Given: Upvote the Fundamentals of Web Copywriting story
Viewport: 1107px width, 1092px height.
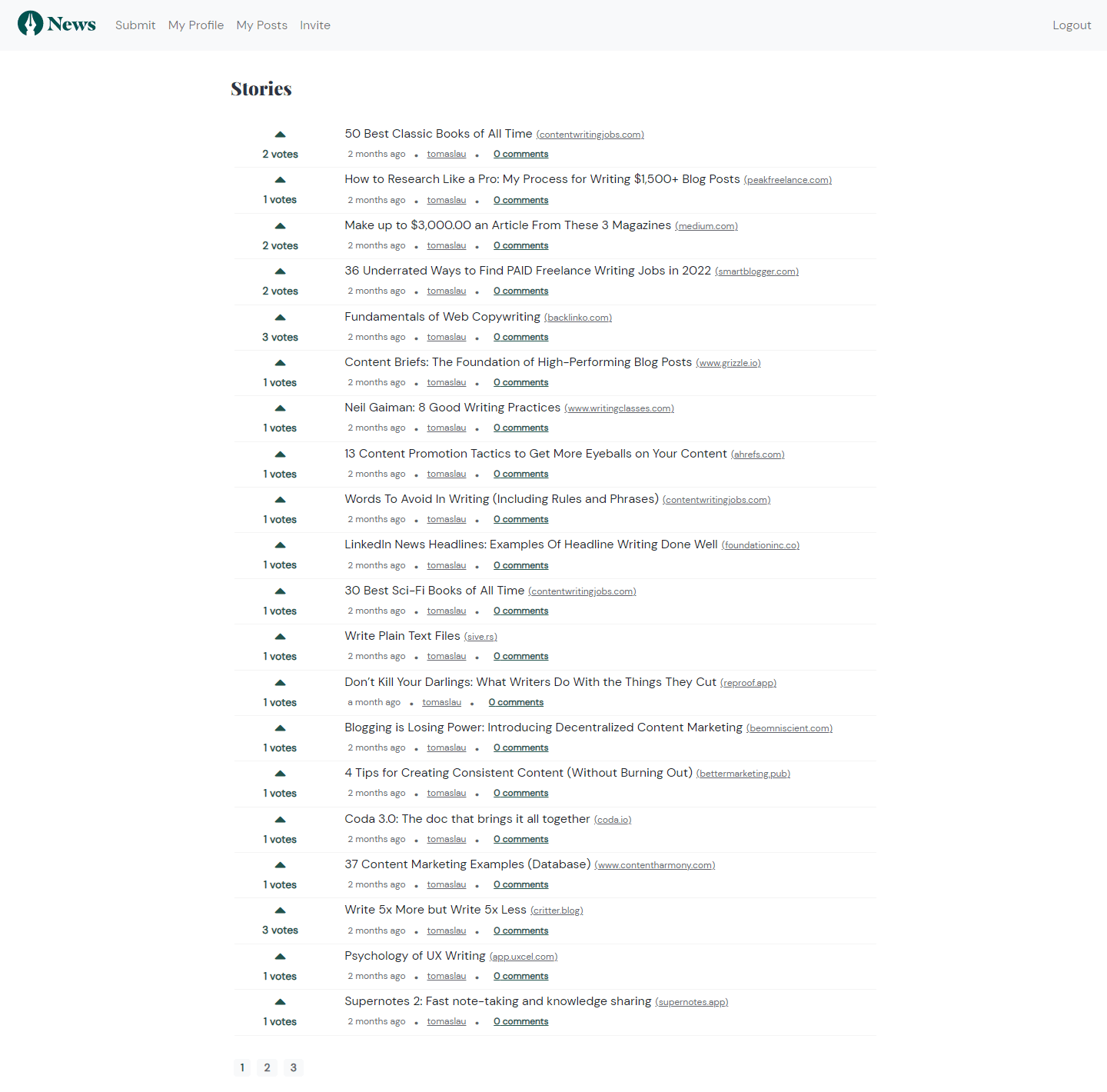Looking at the screenshot, I should (x=280, y=316).
